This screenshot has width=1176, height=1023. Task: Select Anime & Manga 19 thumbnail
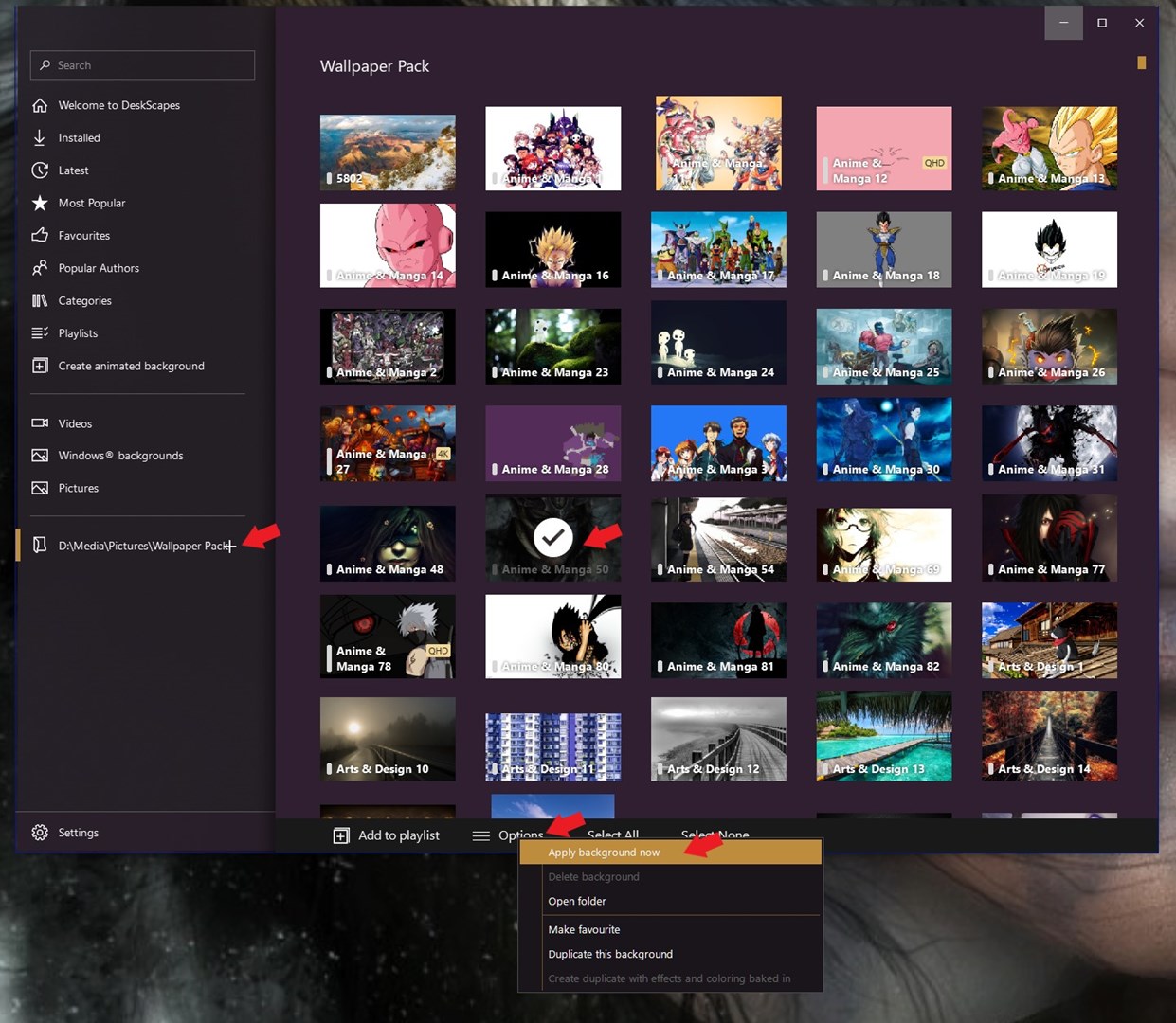pyautogui.click(x=1049, y=249)
